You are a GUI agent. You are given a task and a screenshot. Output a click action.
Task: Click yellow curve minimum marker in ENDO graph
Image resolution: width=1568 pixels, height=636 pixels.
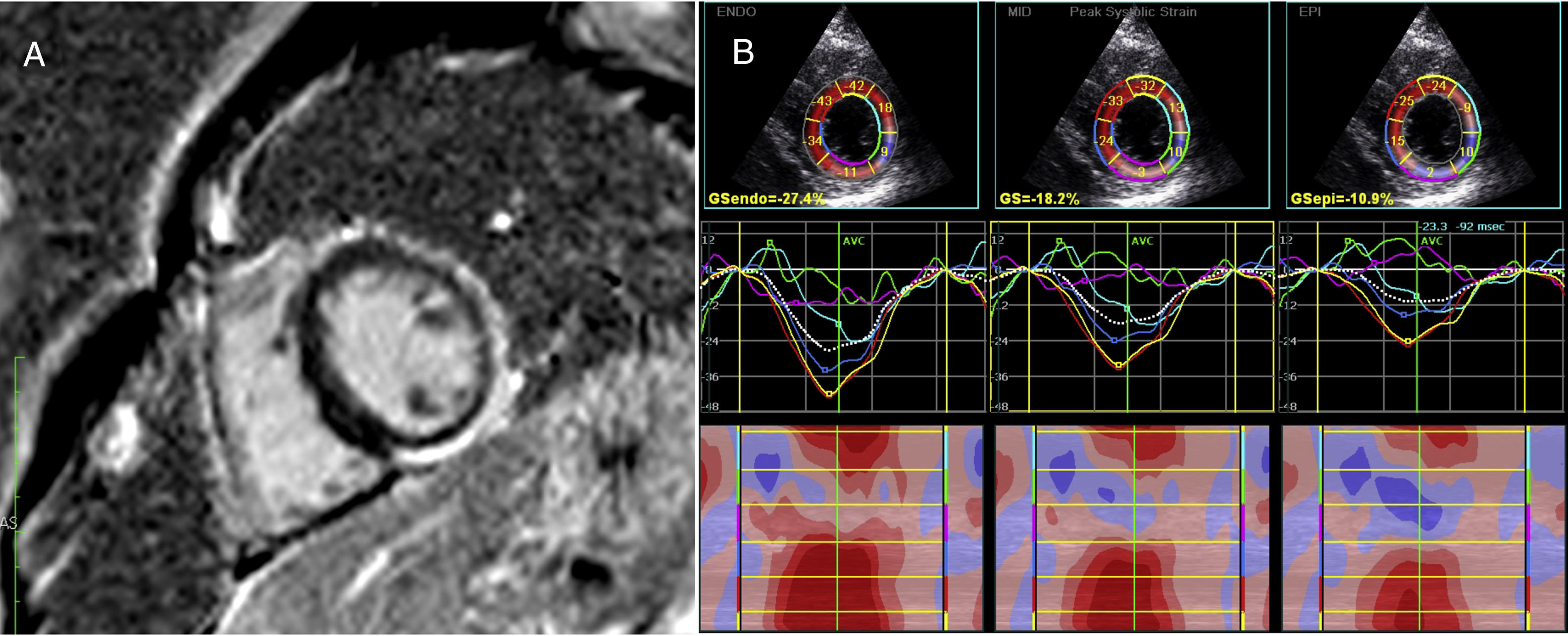pos(829,394)
